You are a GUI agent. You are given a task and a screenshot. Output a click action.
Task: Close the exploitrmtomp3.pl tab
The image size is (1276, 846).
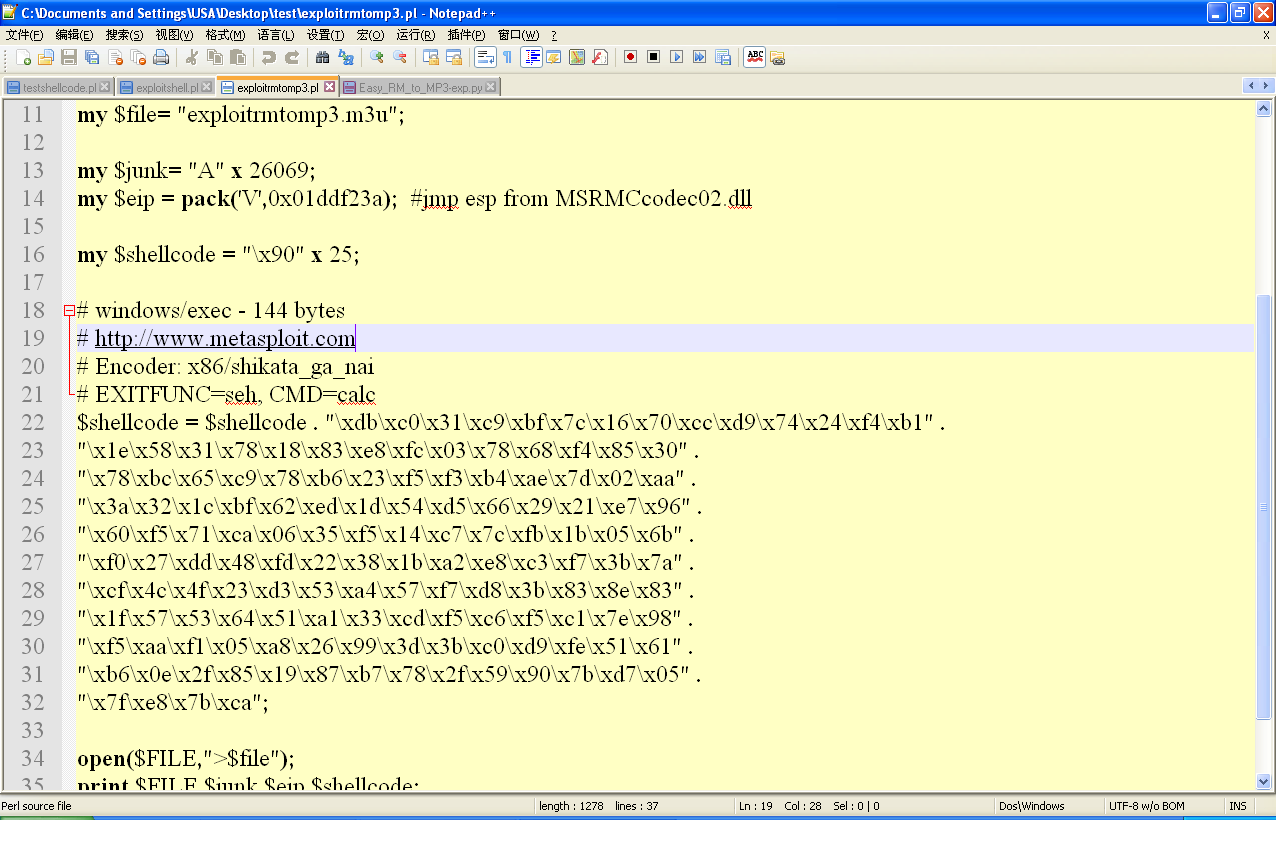pyautogui.click(x=329, y=87)
